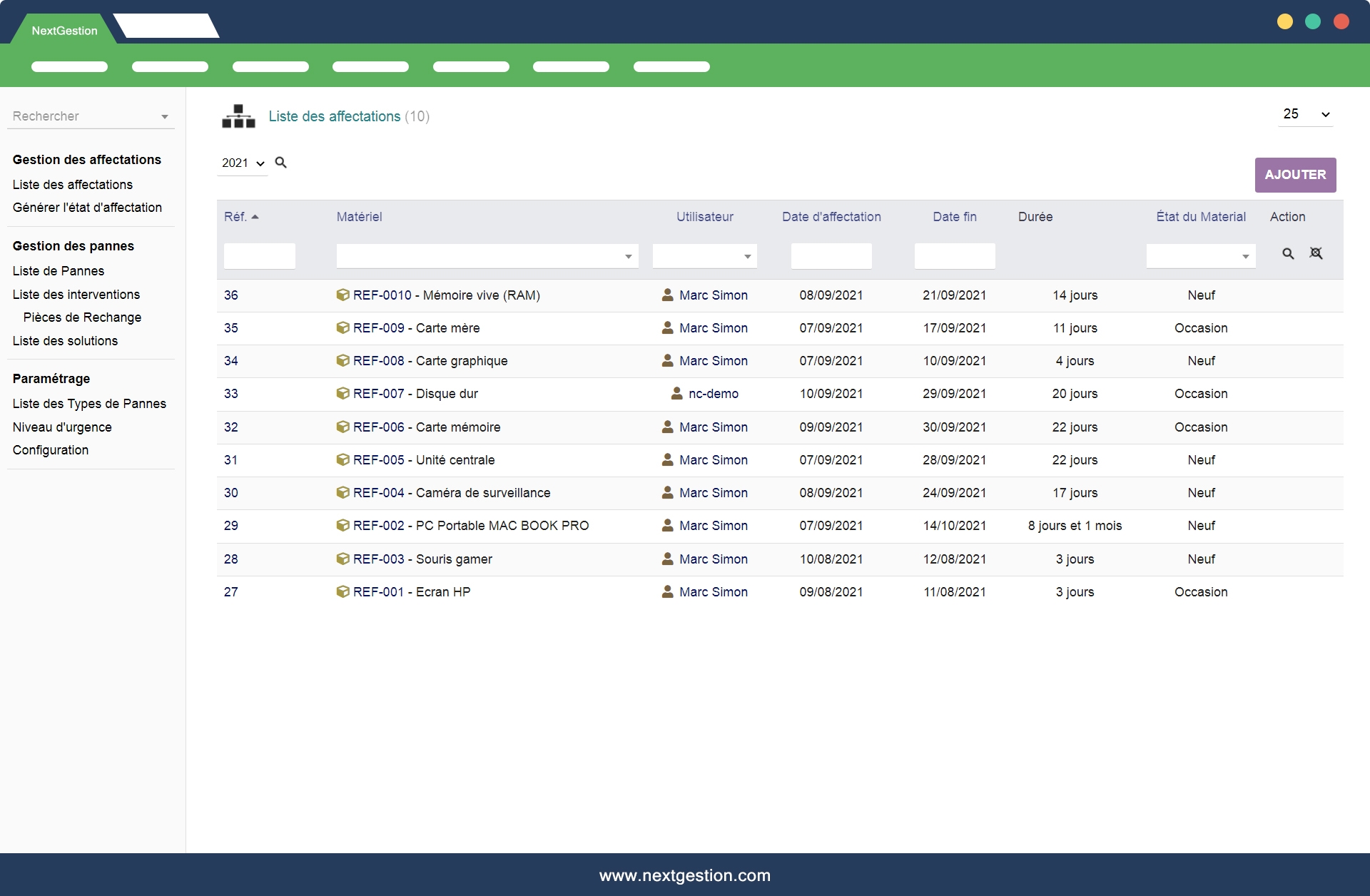Select Générer l'état d'affectation menu item
The height and width of the screenshot is (896, 1370).
(87, 208)
